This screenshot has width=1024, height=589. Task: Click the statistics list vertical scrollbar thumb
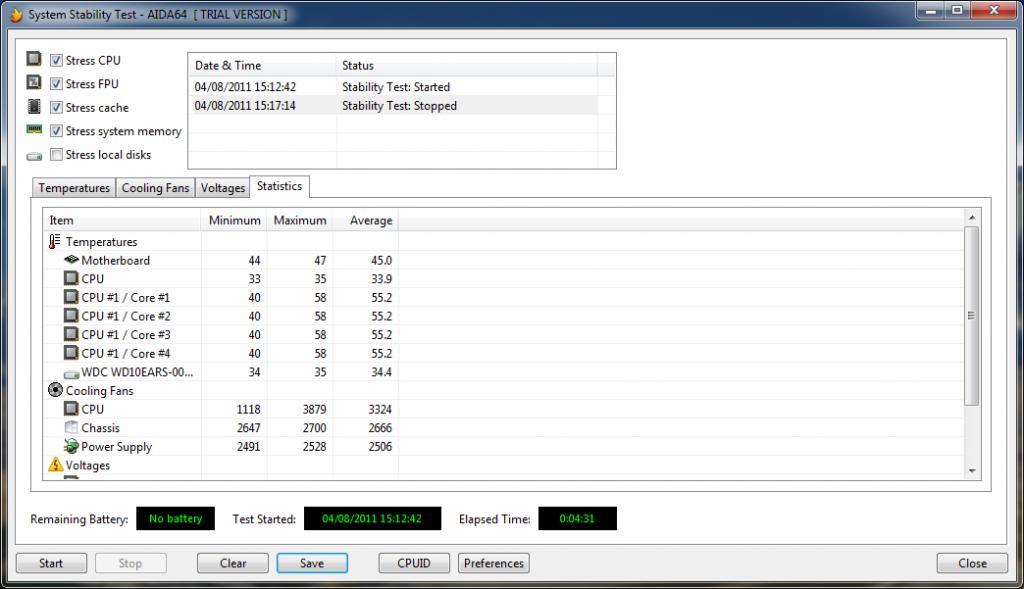(972, 316)
